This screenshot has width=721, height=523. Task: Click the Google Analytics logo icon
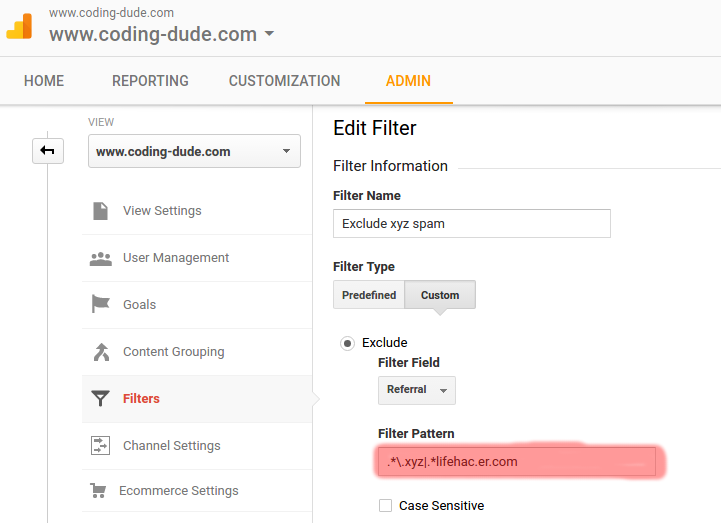point(19,26)
